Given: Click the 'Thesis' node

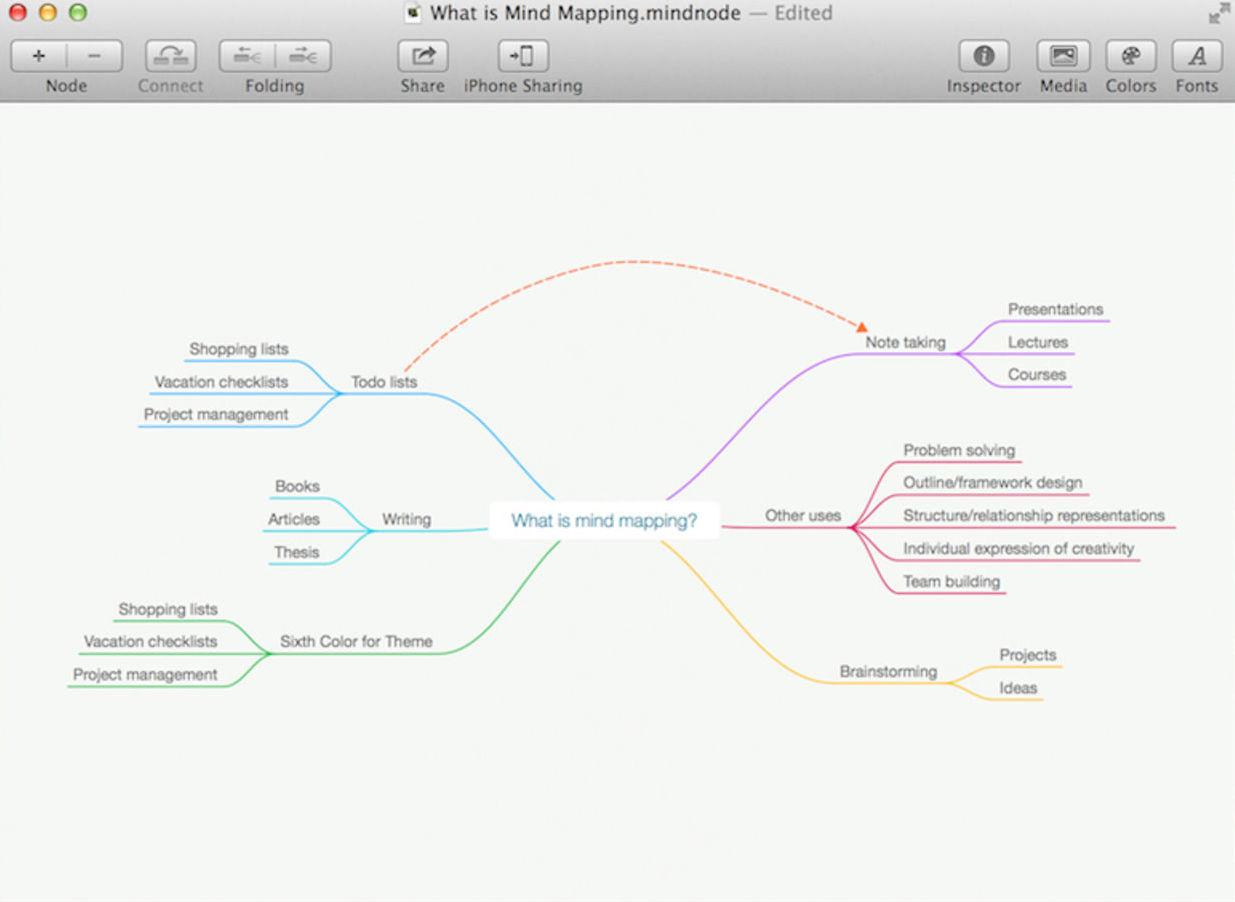Looking at the screenshot, I should 297,552.
